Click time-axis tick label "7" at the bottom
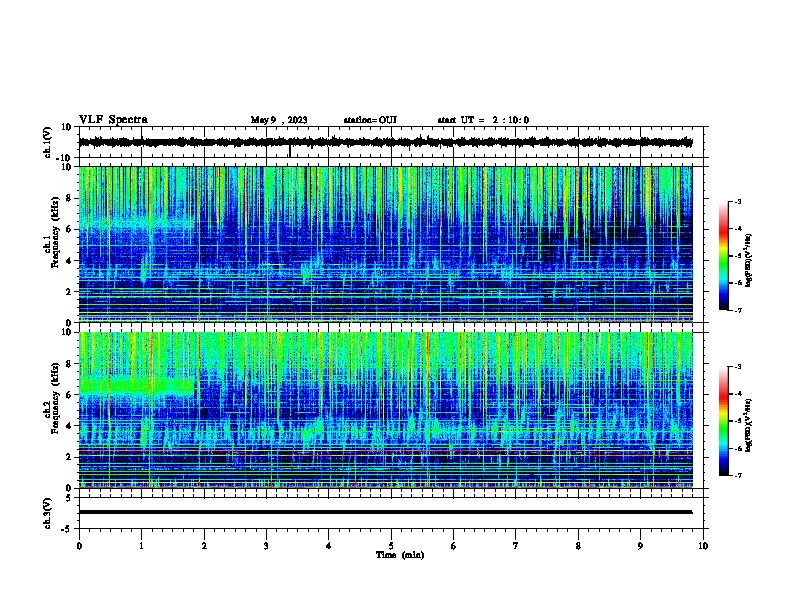The height and width of the screenshot is (612, 792). 516,546
